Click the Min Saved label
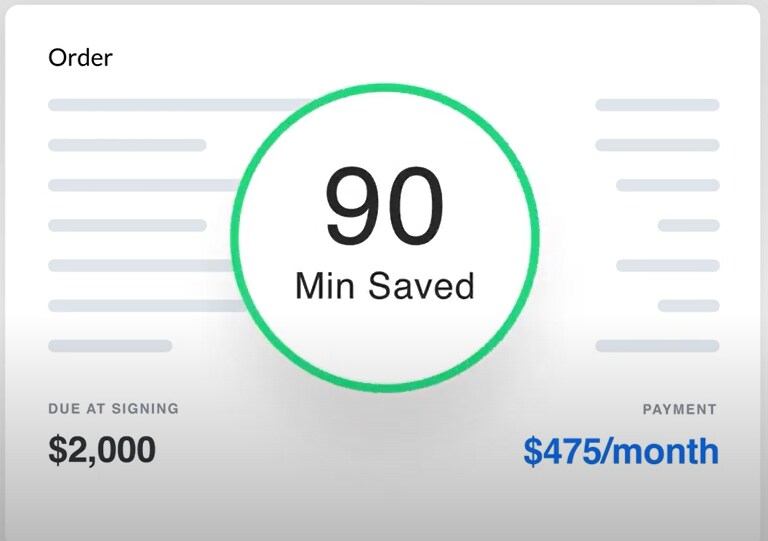Image resolution: width=768 pixels, height=541 pixels. click(385, 286)
